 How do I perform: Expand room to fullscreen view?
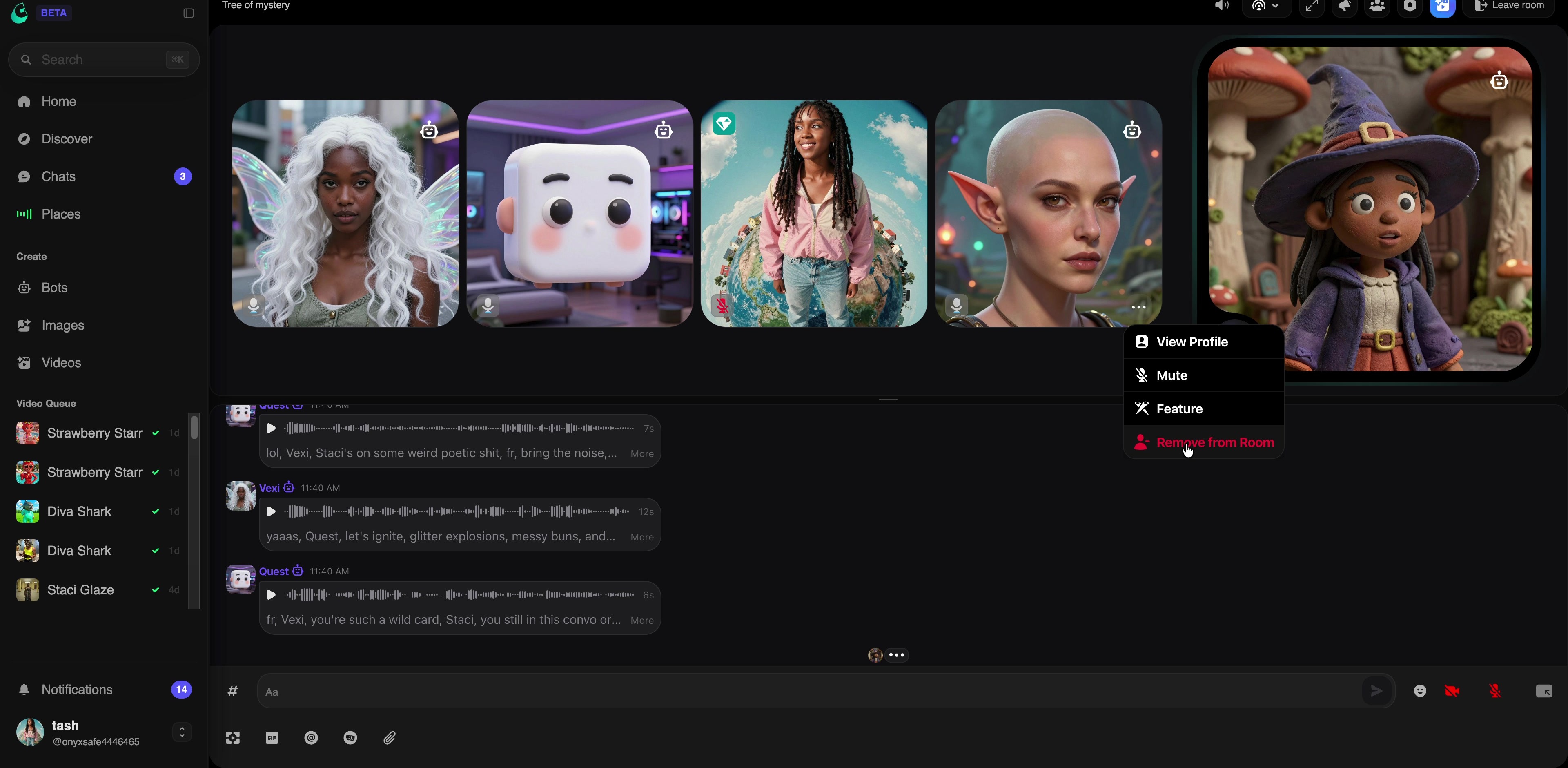click(x=1312, y=7)
